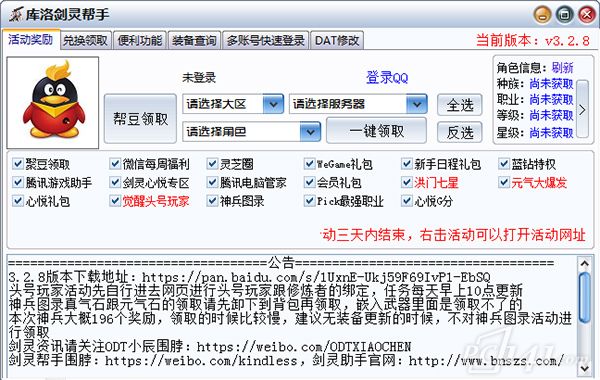Open the 便利功能 tab
The image size is (600, 380).
[140, 40]
